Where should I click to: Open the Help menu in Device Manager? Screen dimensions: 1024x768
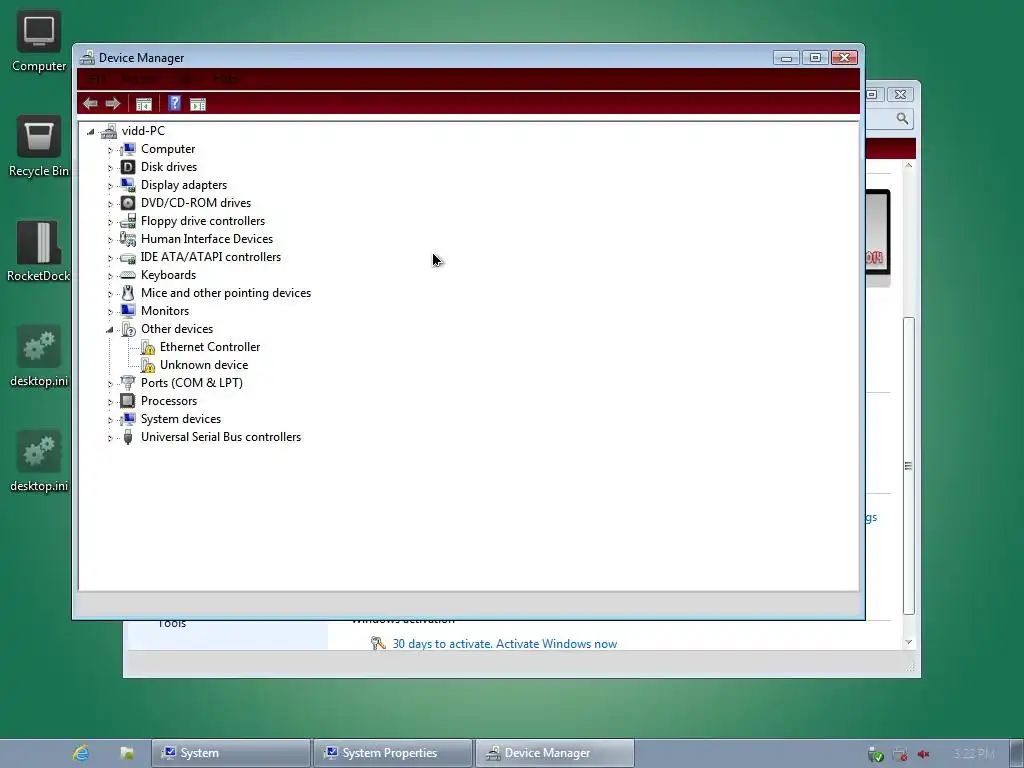click(x=226, y=80)
